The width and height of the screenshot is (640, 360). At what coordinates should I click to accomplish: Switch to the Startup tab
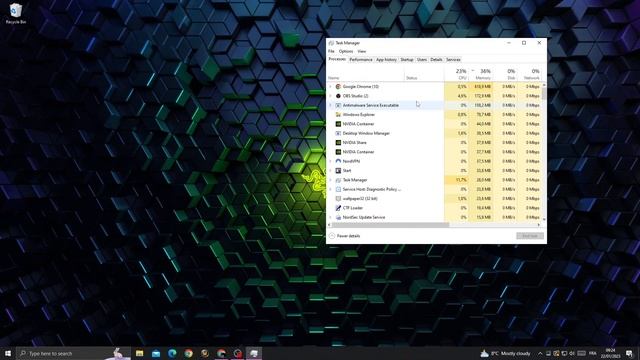pos(407,60)
